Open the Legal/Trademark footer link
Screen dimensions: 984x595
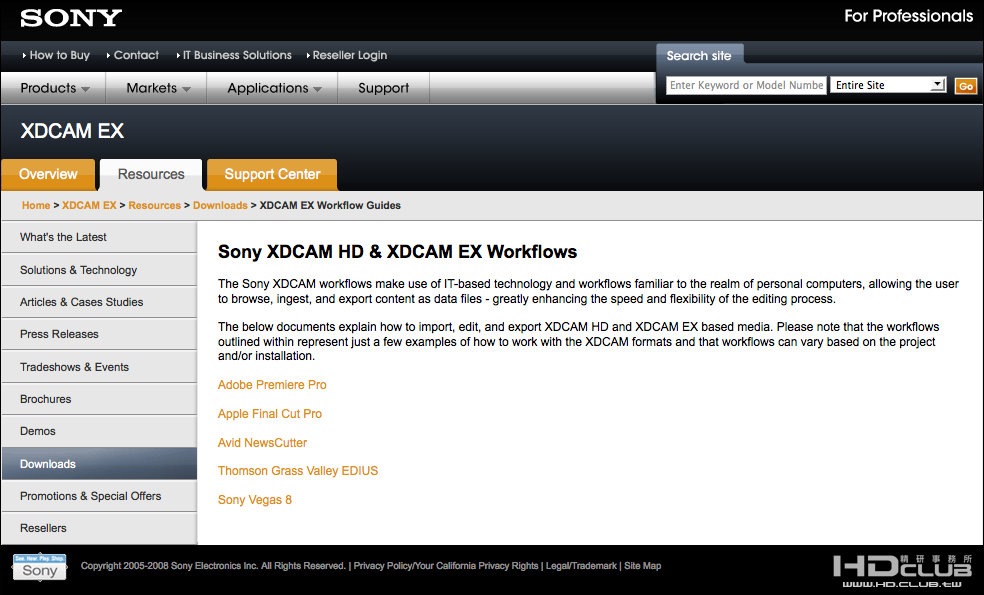coord(581,566)
